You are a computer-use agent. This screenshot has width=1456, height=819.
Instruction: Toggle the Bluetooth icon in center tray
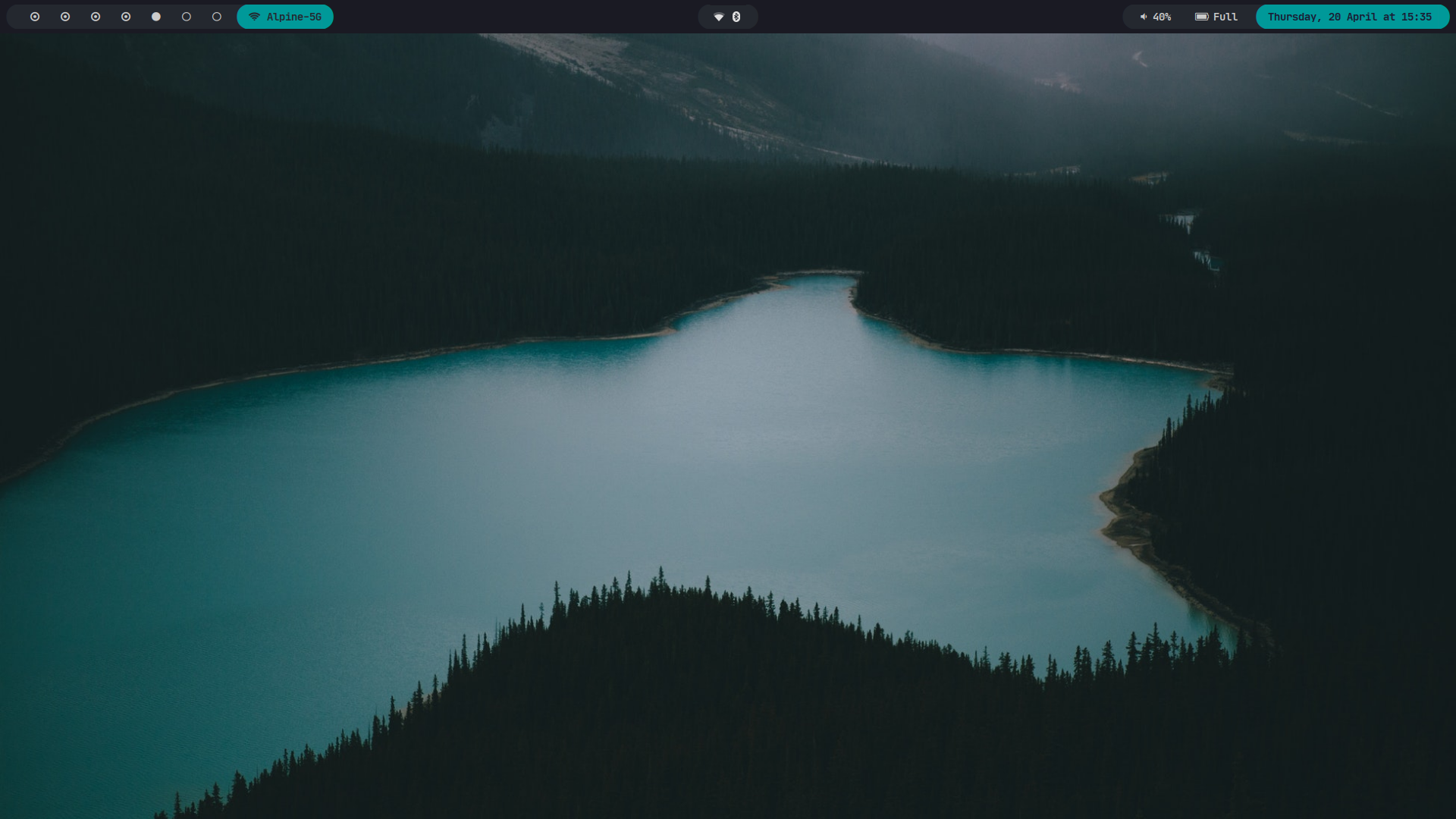[736, 17]
